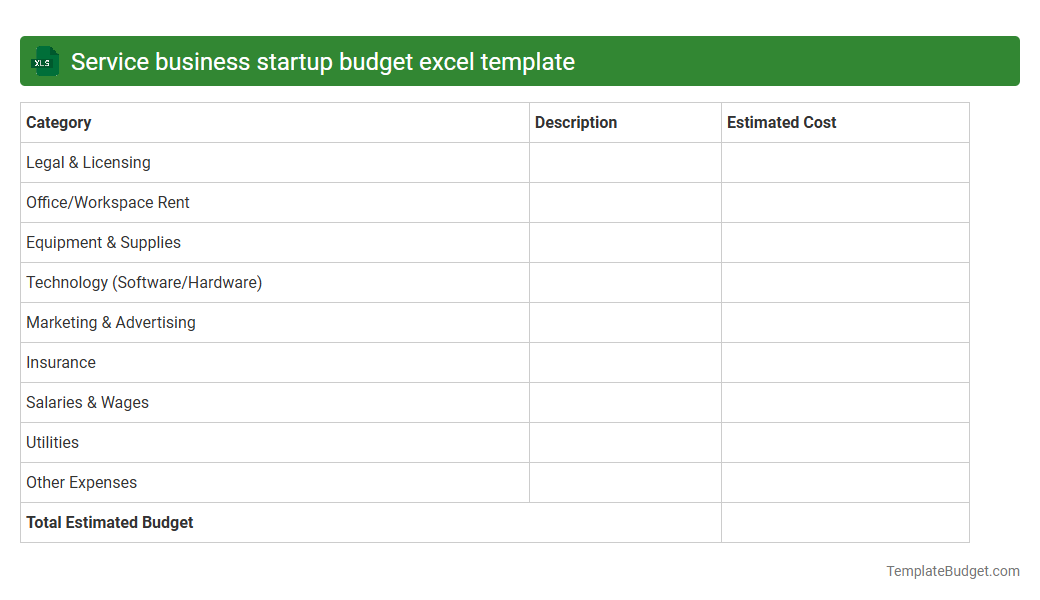Open the TemplateBudget.com link
The width and height of the screenshot is (1040, 600).
coord(953,571)
